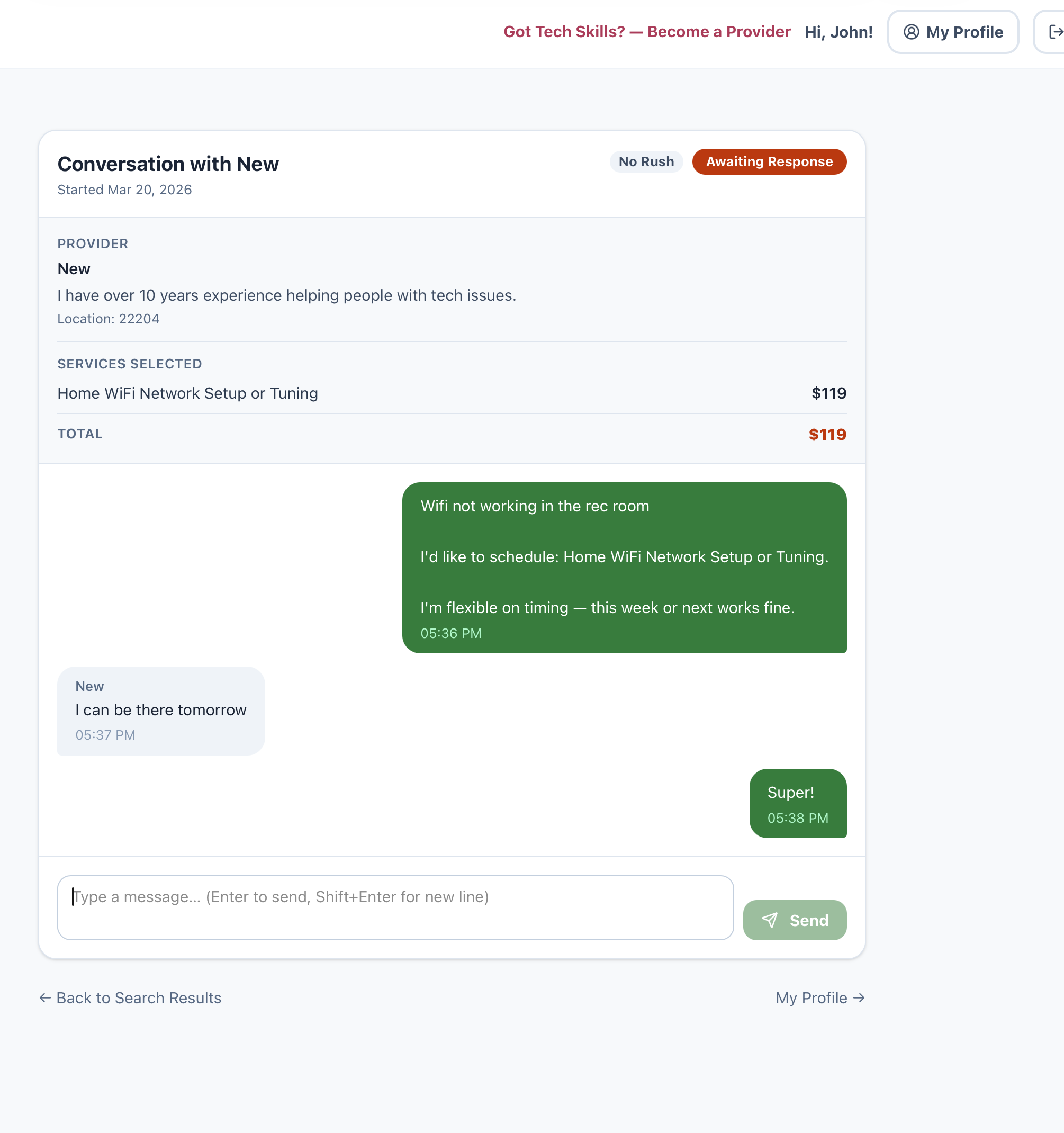The image size is (1064, 1133).
Task: Open the Become a Provider link
Action: coord(647,32)
